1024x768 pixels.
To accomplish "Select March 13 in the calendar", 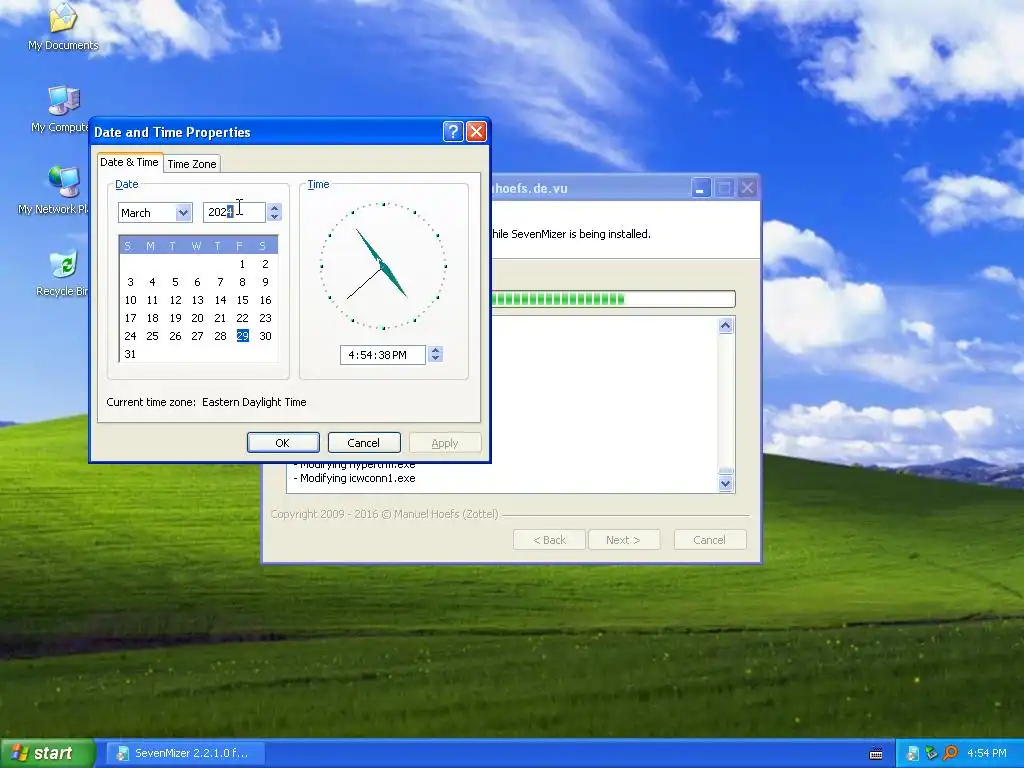I will coord(198,300).
